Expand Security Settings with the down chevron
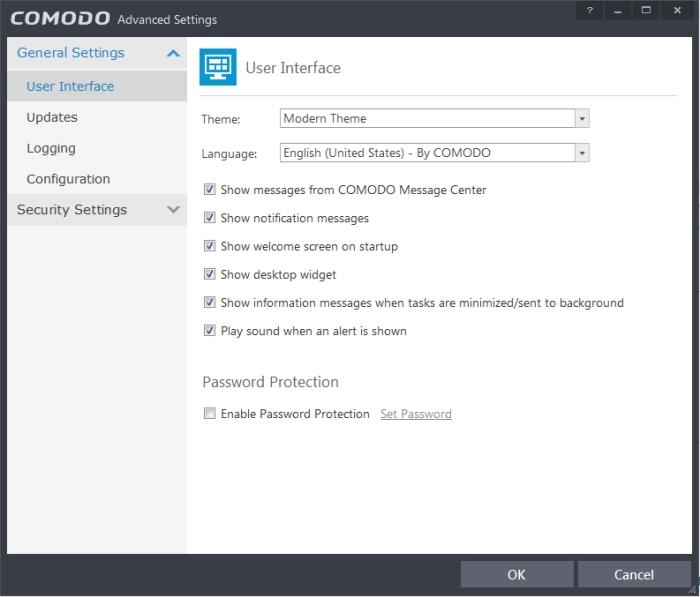700x597 pixels. click(x=173, y=209)
